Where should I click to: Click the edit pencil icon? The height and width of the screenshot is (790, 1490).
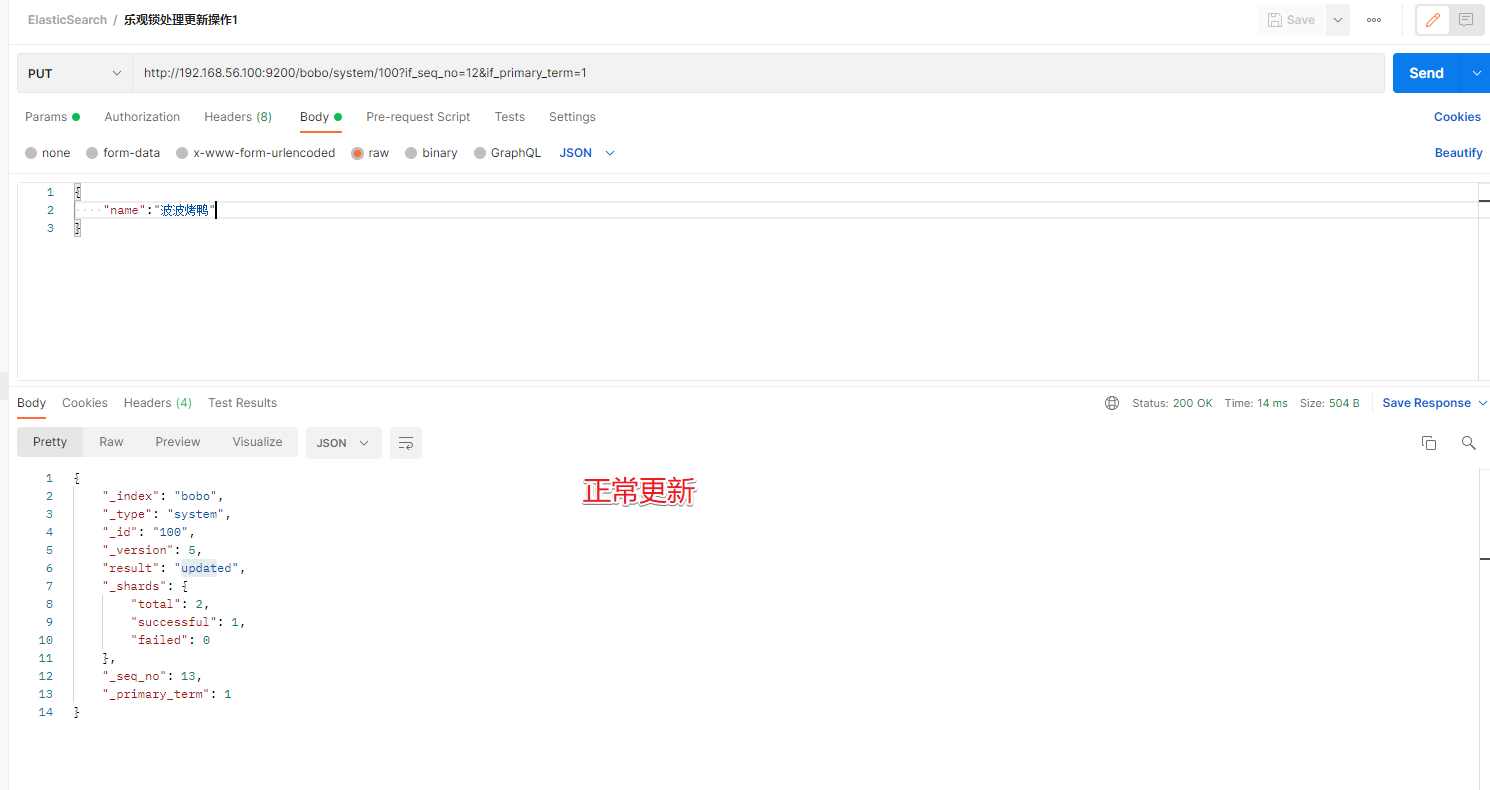1432,20
